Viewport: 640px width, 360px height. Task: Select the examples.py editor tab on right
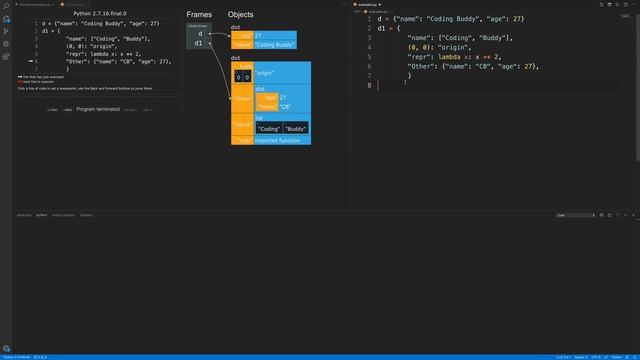click(x=367, y=4)
